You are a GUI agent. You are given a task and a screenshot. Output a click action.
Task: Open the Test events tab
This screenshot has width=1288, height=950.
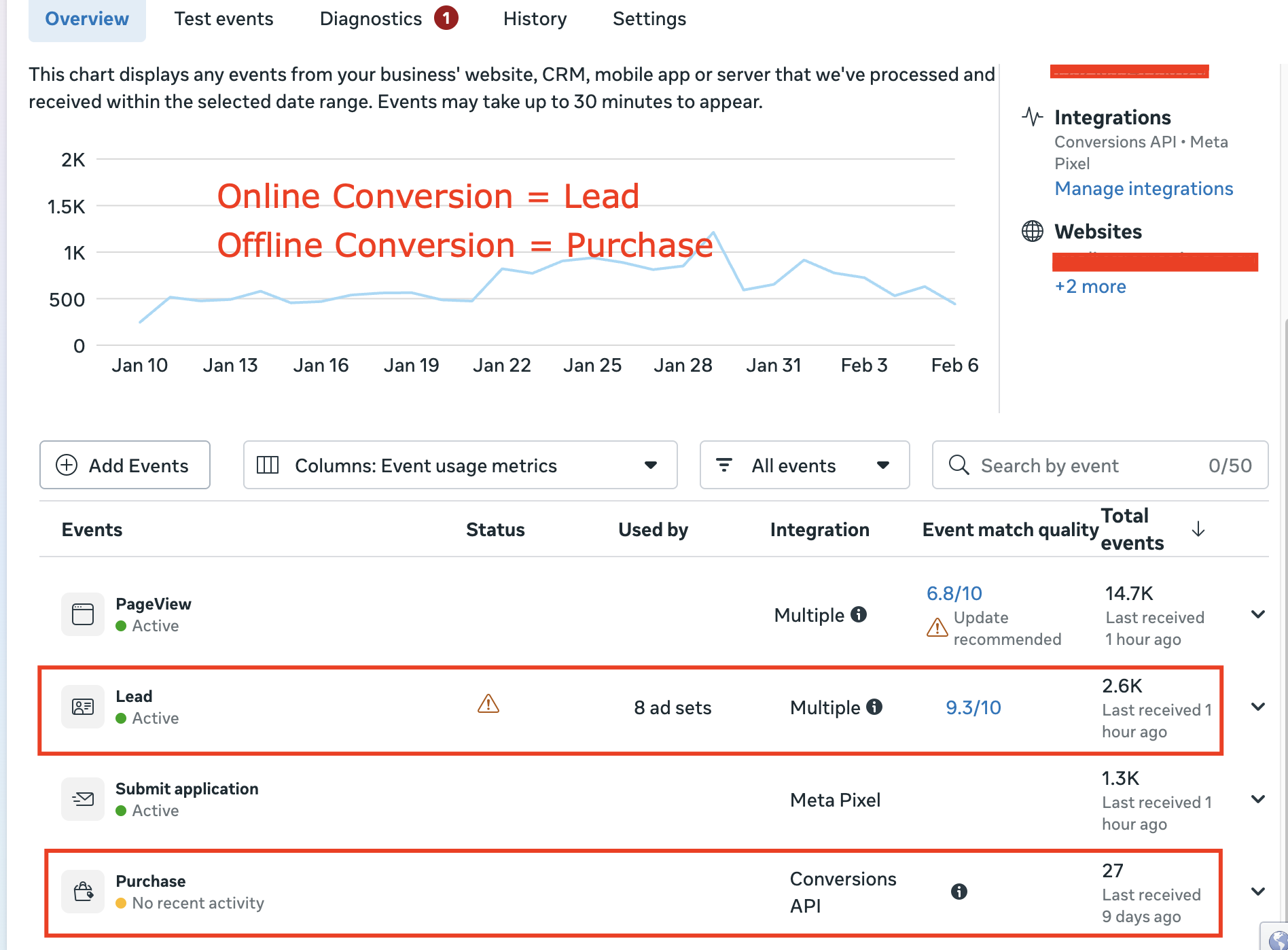tap(223, 18)
